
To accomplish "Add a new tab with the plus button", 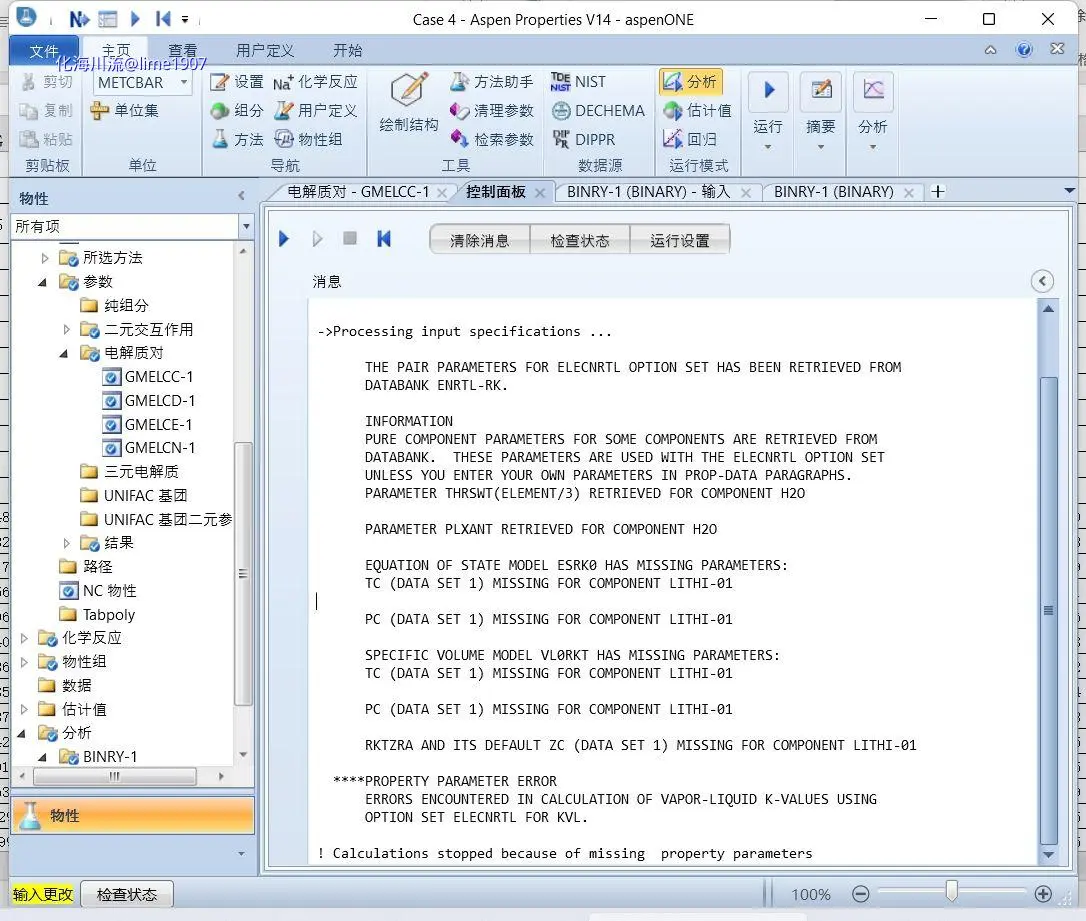I will 938,192.
